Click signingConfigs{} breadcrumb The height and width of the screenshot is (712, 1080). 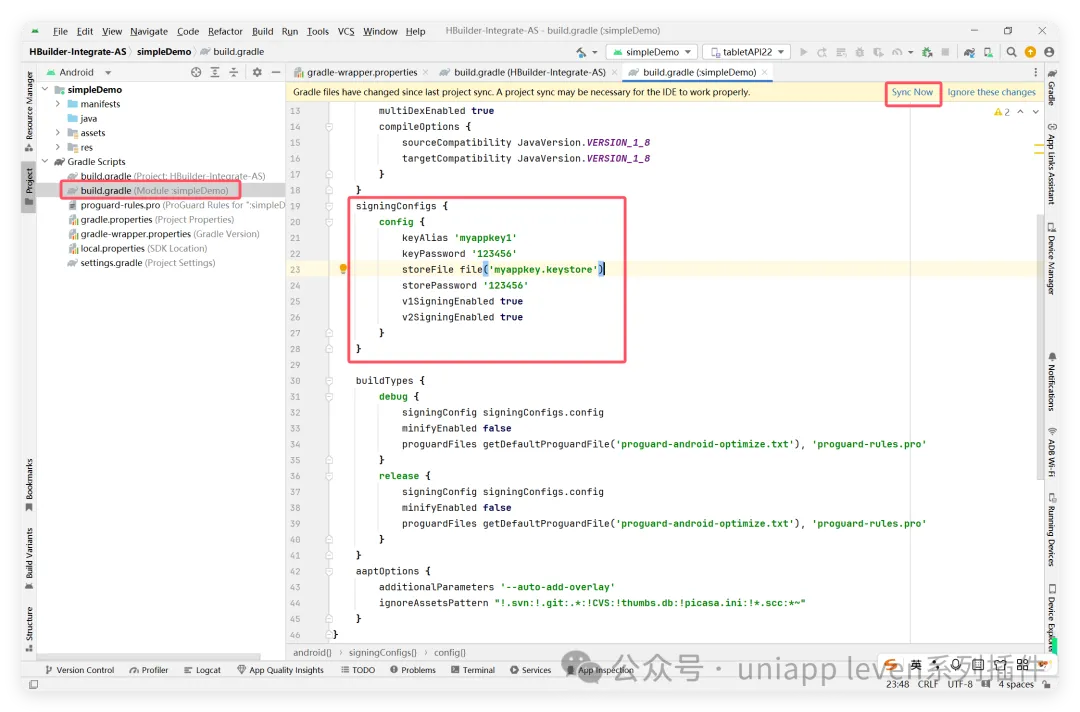(382, 653)
